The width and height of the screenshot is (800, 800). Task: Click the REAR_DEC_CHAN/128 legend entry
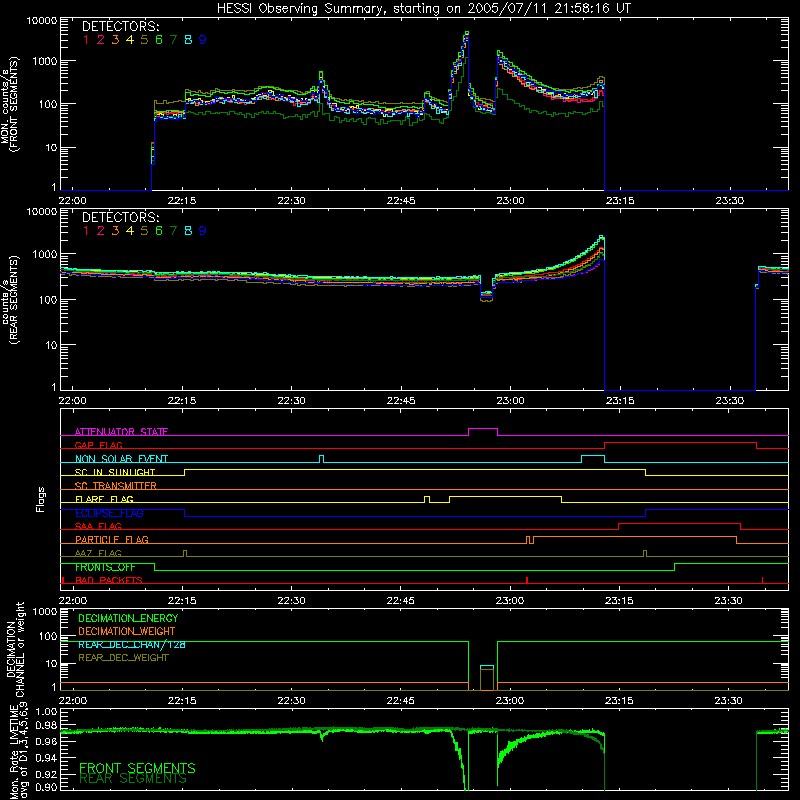132,644
